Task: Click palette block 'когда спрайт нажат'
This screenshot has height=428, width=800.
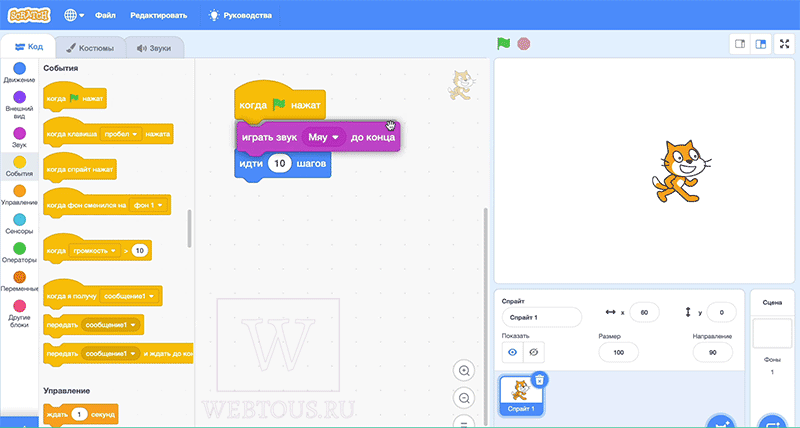Action: coord(80,169)
